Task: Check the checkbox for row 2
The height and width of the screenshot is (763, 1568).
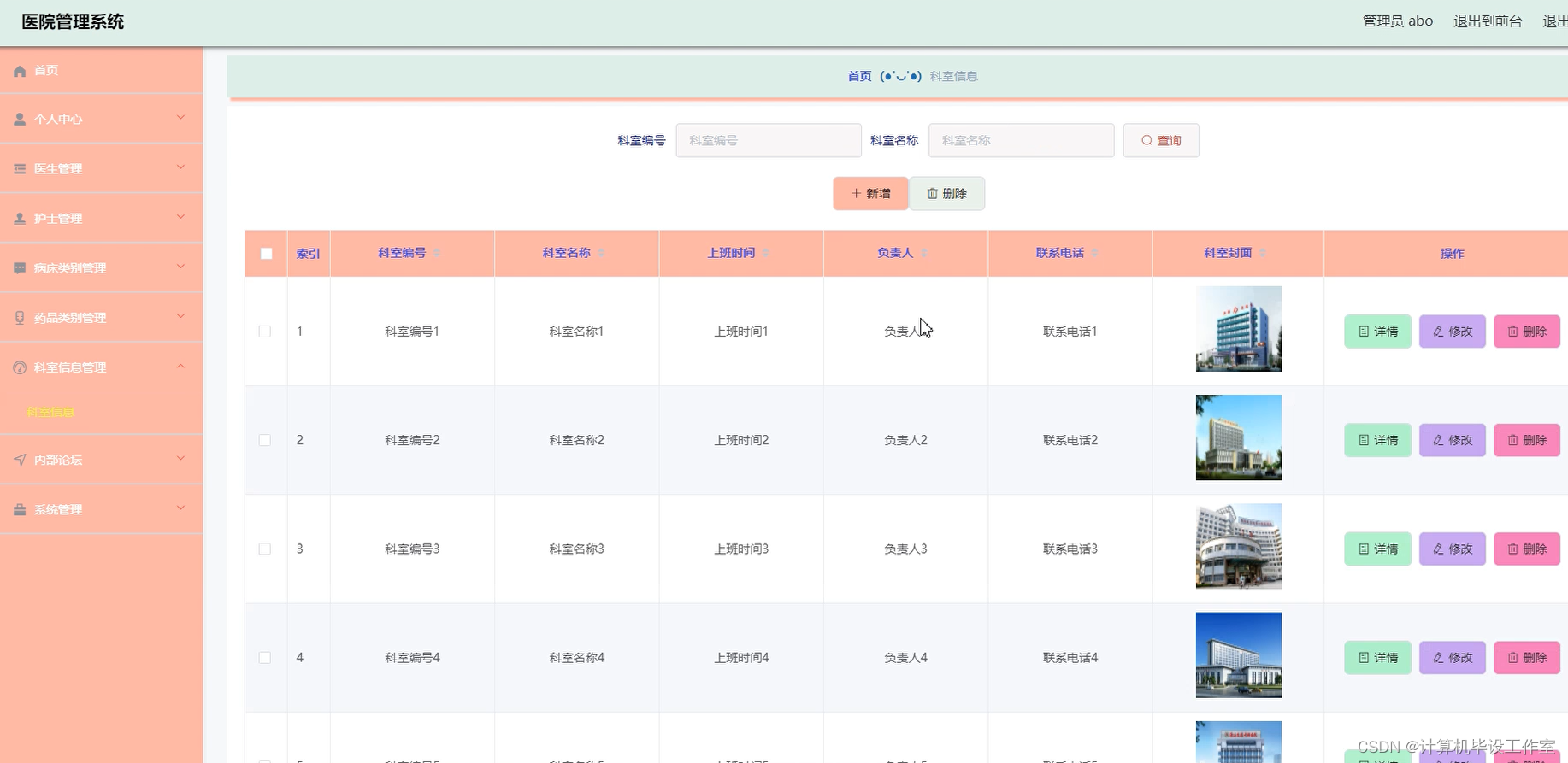Action: pyautogui.click(x=265, y=440)
